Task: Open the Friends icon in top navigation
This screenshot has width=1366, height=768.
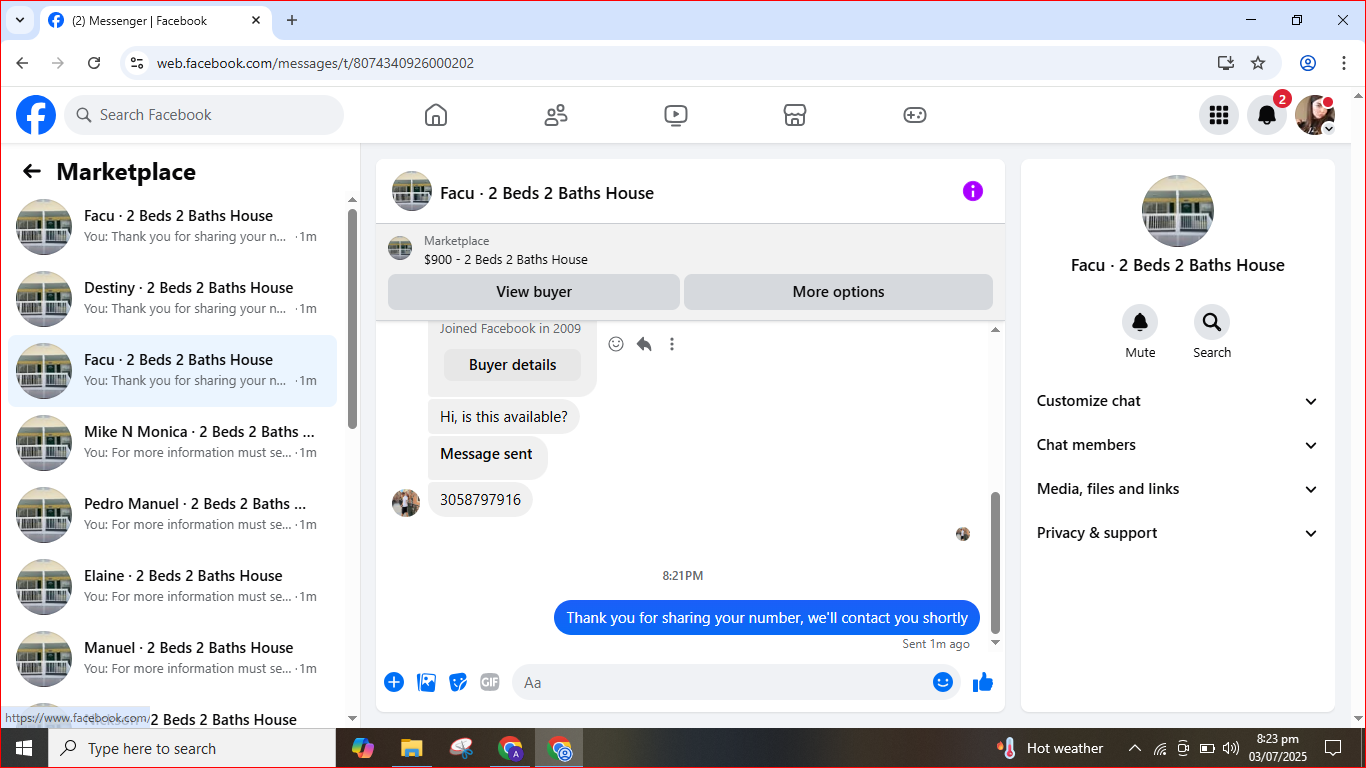Action: [556, 115]
